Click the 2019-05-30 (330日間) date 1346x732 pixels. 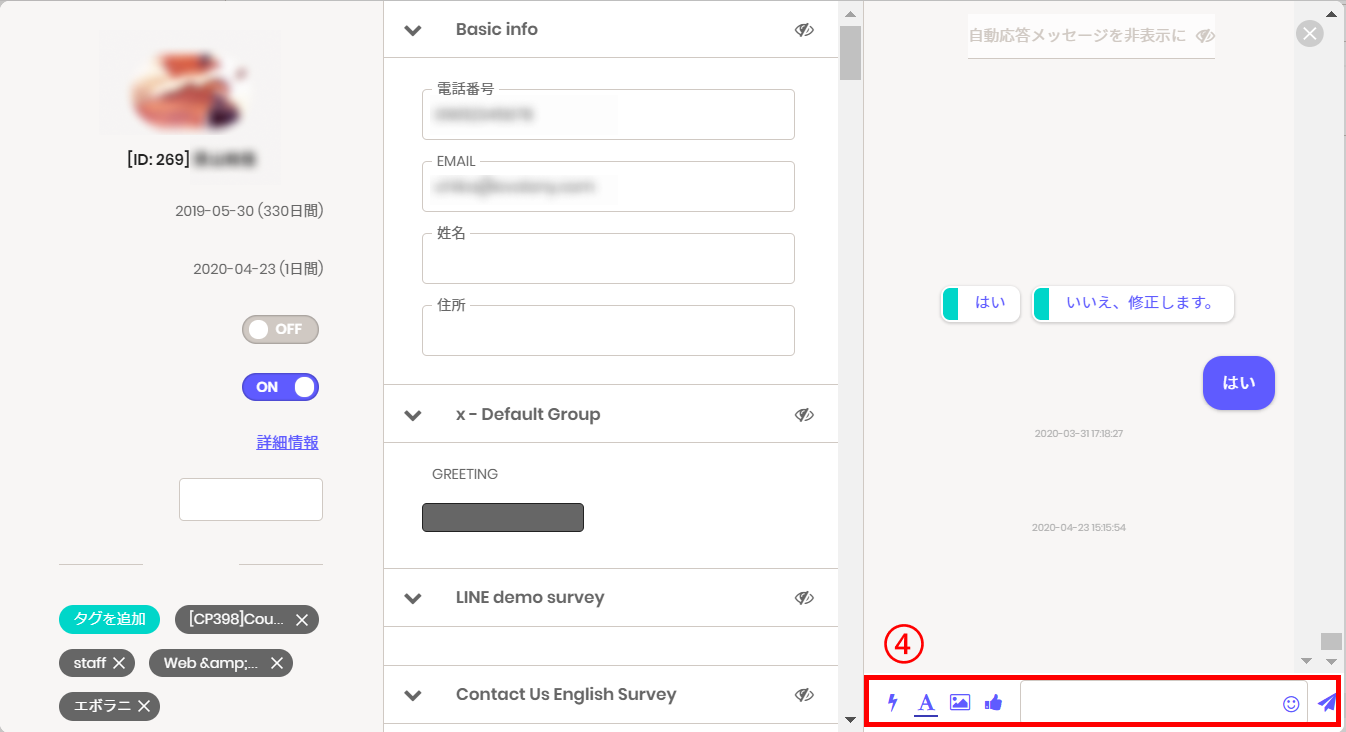249,211
